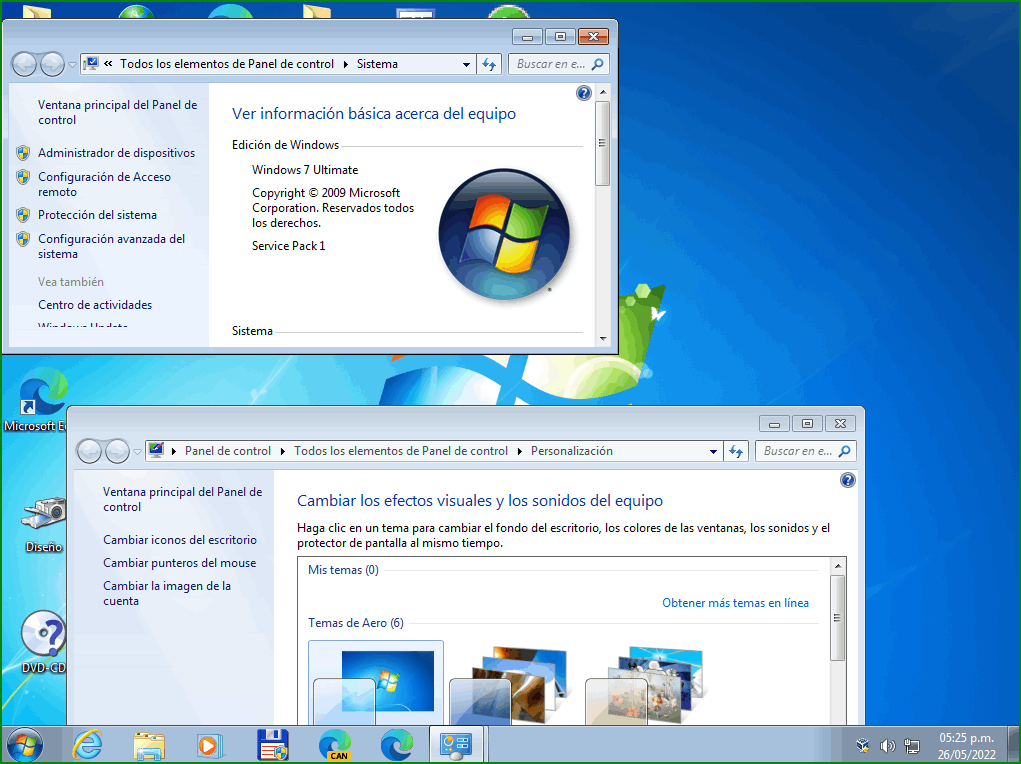Click Protección del sistema link
1021x764 pixels.
coord(97,215)
